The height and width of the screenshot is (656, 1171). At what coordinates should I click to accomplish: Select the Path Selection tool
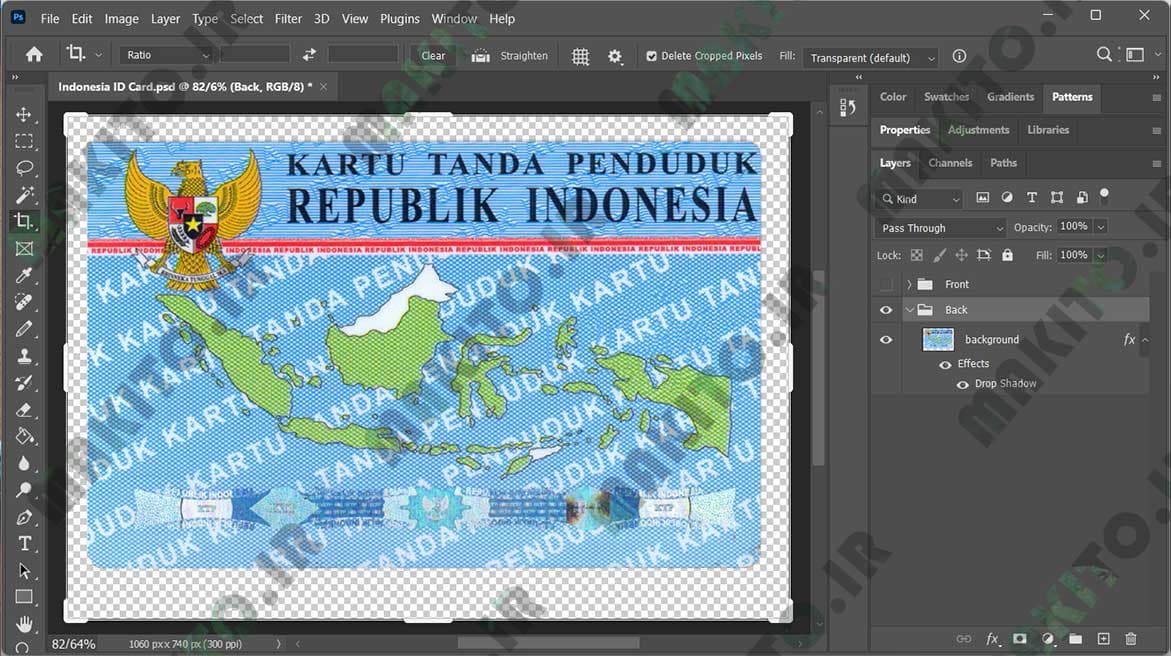(24, 571)
